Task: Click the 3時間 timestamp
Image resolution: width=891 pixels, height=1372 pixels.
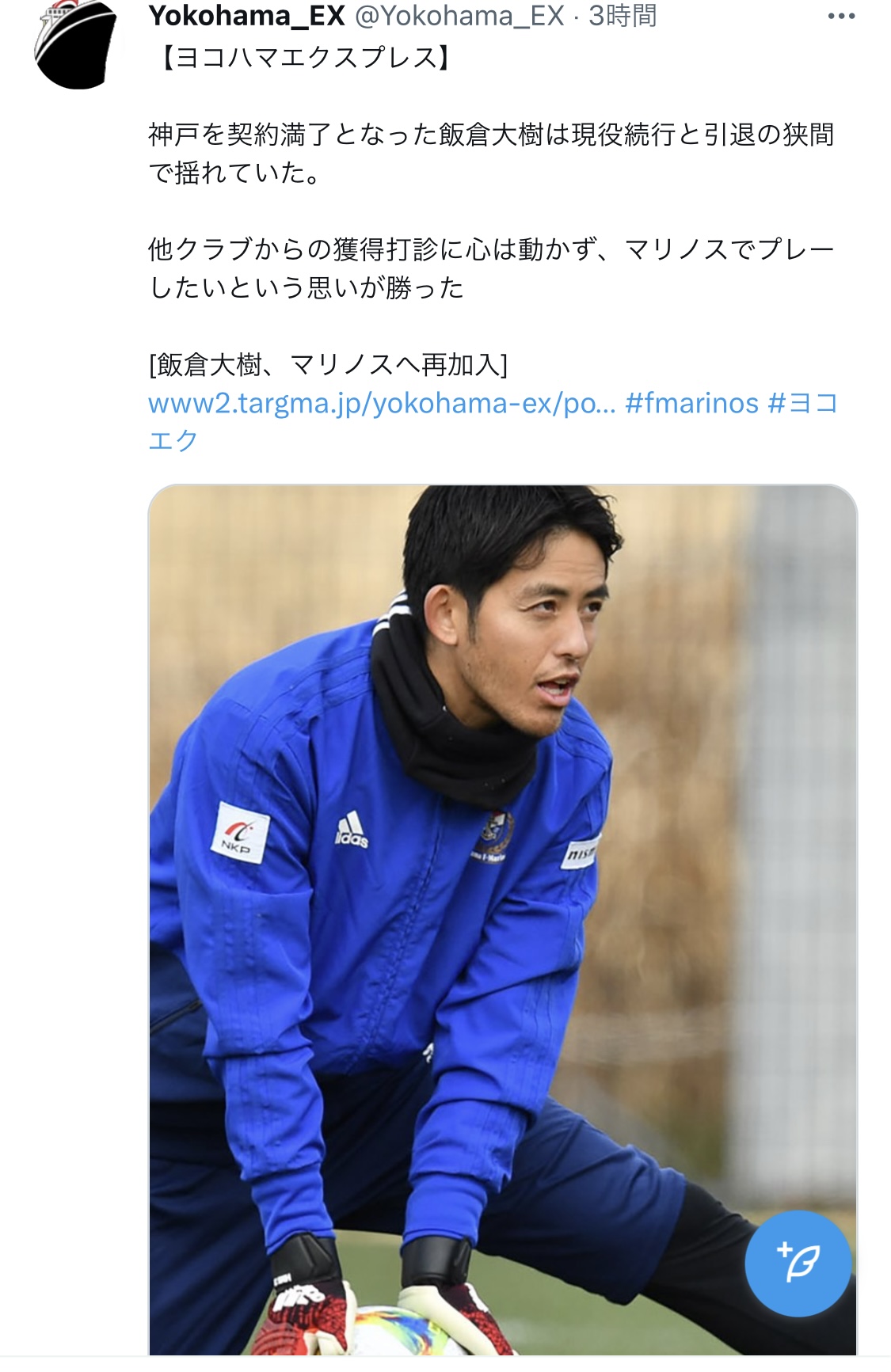Action: pyautogui.click(x=623, y=16)
